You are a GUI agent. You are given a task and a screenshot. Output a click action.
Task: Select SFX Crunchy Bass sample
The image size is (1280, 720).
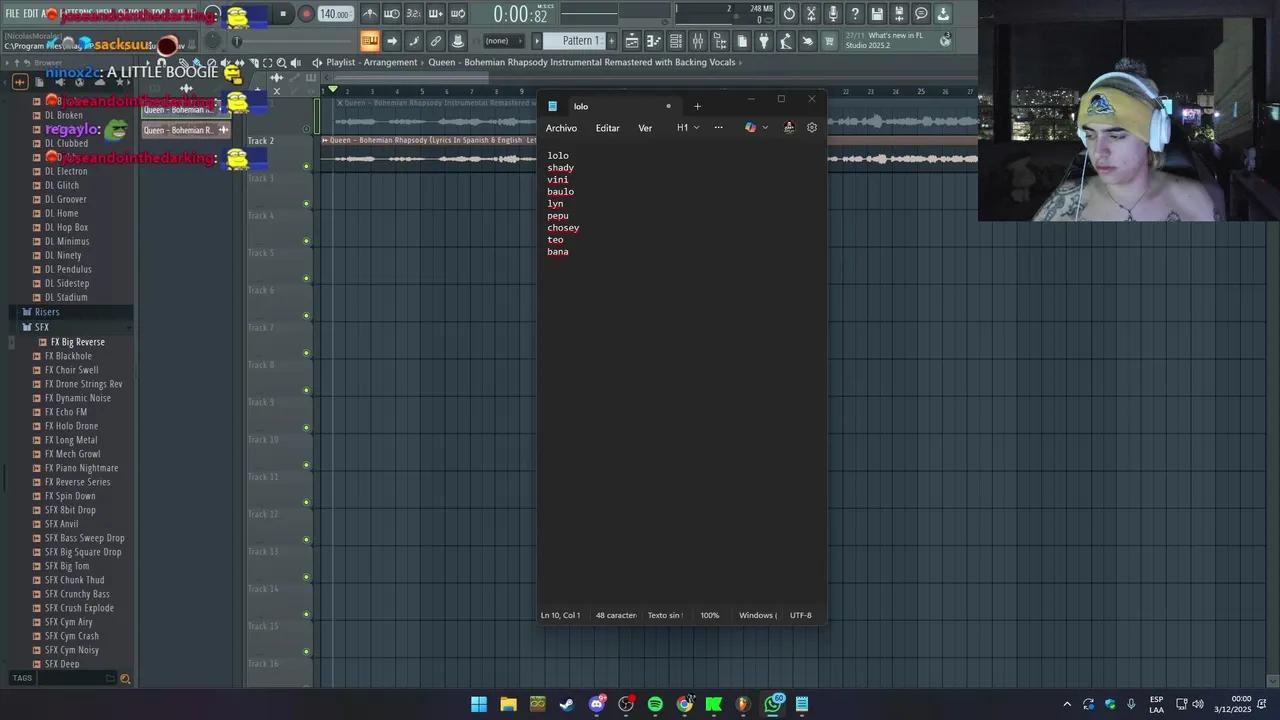point(77,594)
